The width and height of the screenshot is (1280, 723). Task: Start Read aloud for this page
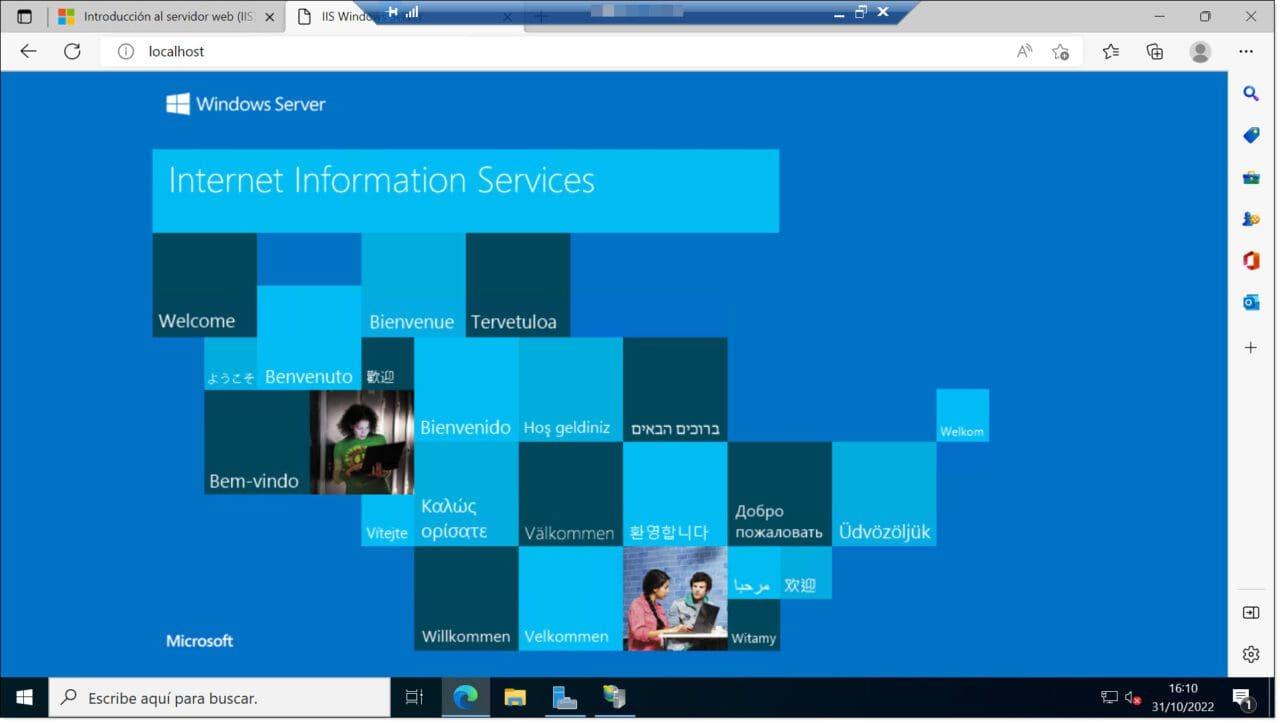(1024, 51)
